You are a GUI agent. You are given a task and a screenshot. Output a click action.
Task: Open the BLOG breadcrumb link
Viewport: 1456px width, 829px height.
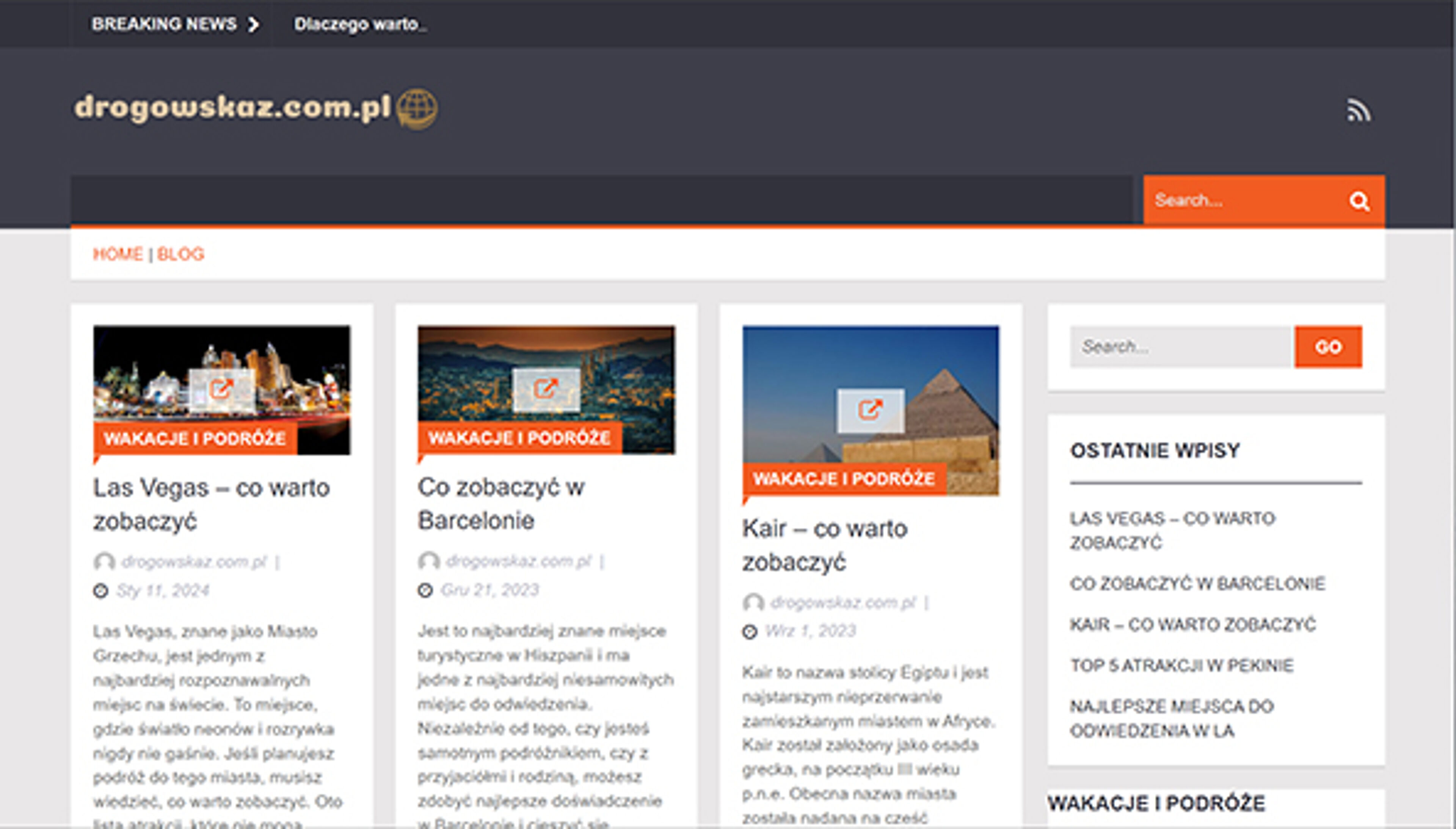coord(180,254)
